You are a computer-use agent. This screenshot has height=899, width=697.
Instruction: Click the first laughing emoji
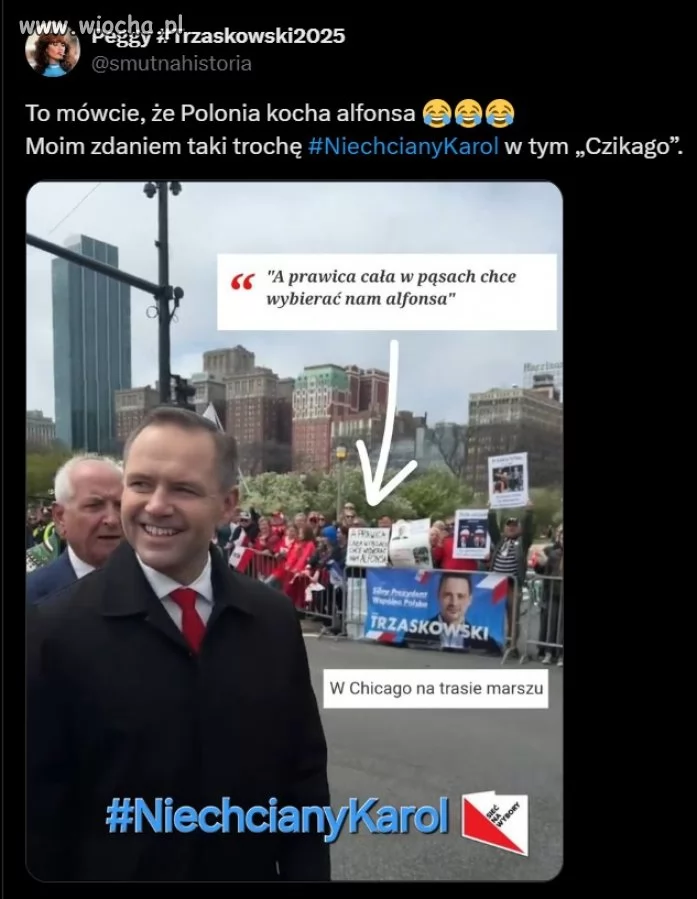click(437, 114)
